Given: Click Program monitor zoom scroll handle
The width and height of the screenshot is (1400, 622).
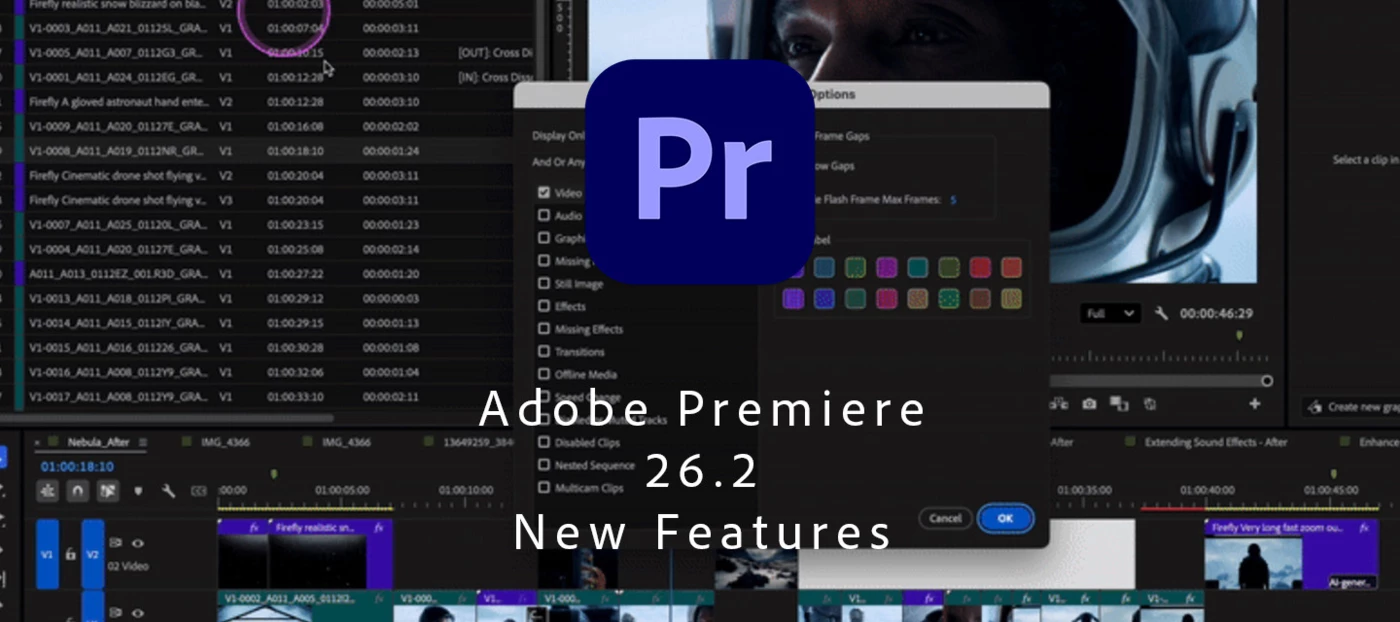Looking at the screenshot, I should [x=1267, y=381].
